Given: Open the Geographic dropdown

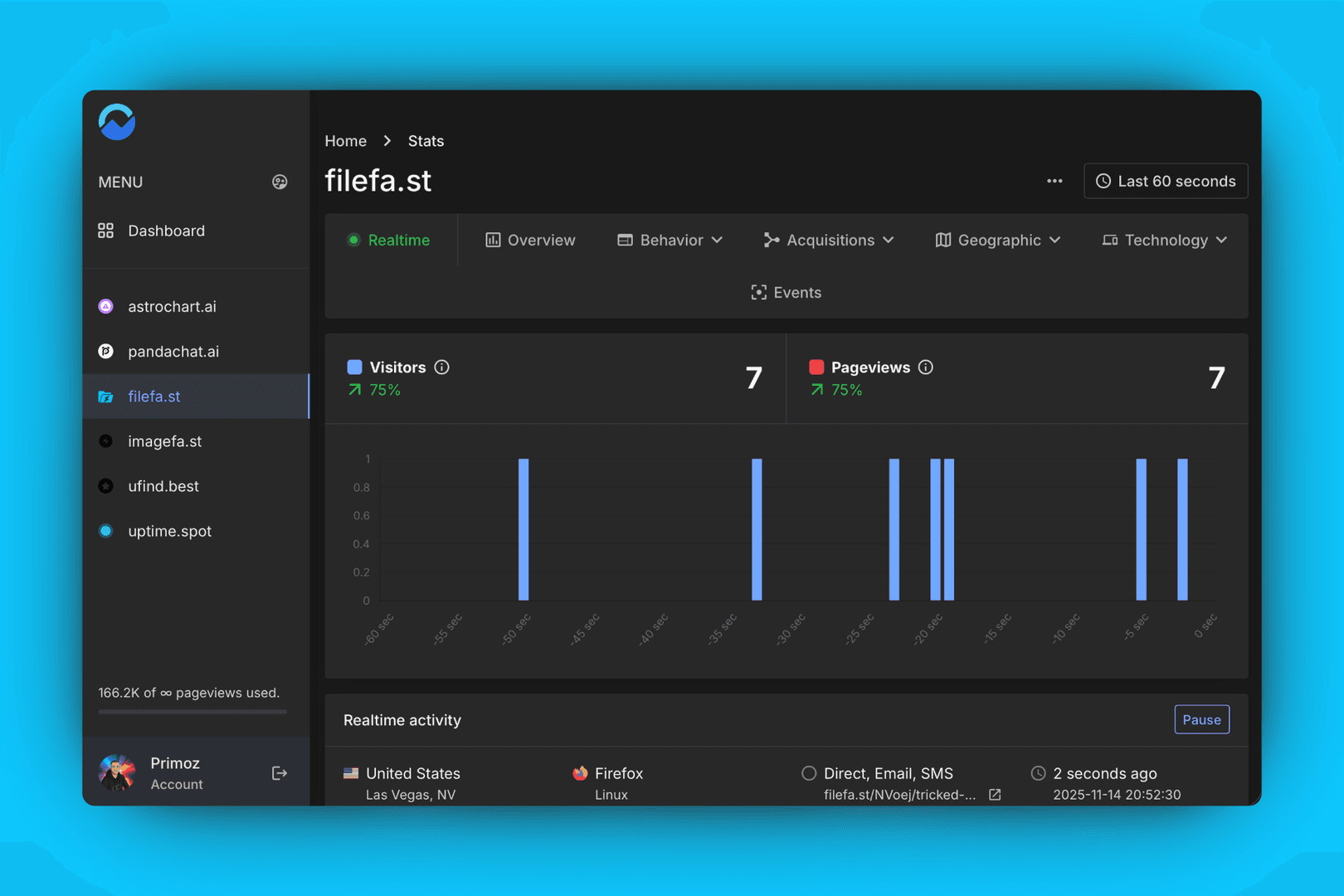Looking at the screenshot, I should (x=998, y=240).
